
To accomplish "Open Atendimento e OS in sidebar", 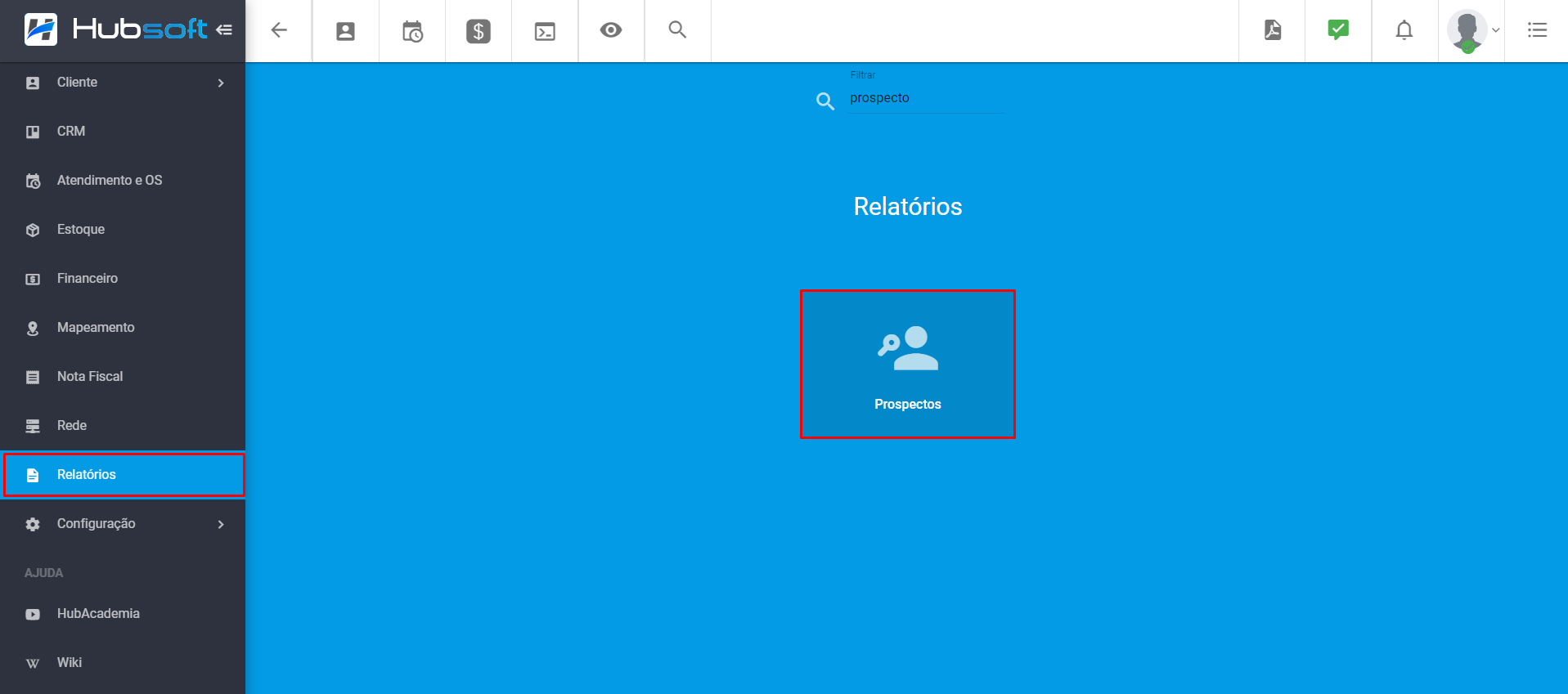I will 123,181.
